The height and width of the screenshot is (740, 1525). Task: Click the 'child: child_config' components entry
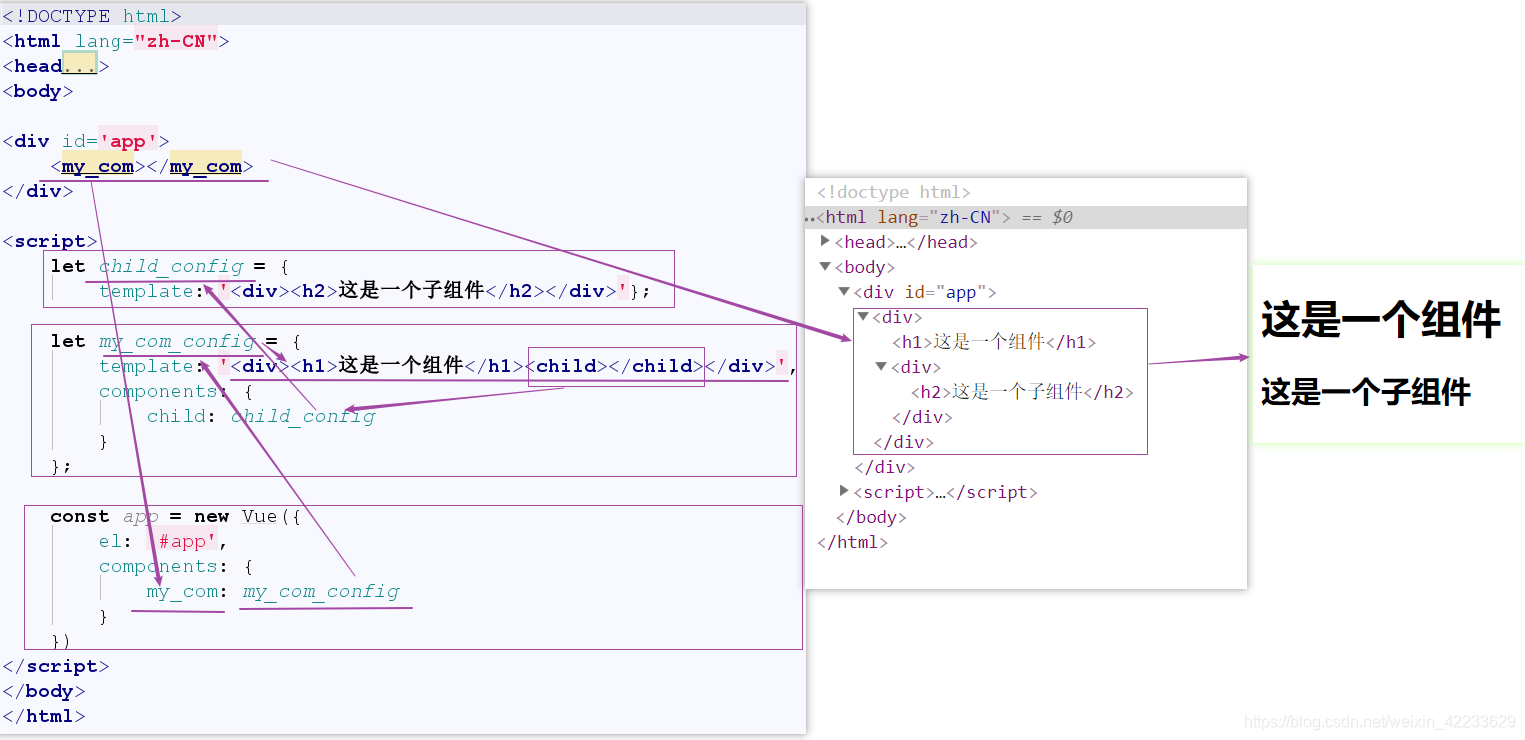261,416
